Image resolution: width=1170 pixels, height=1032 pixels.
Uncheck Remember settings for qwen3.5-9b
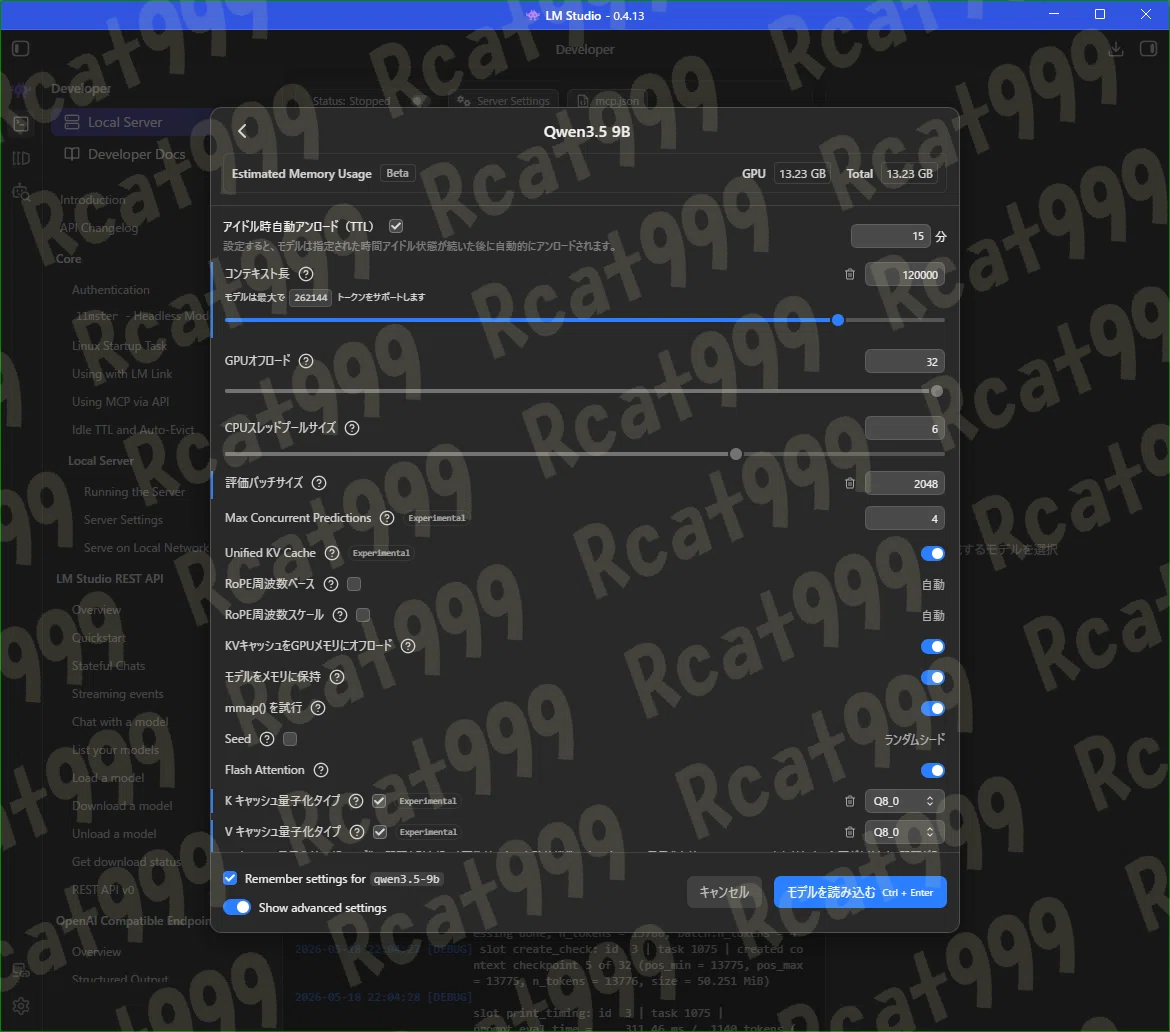pos(230,878)
